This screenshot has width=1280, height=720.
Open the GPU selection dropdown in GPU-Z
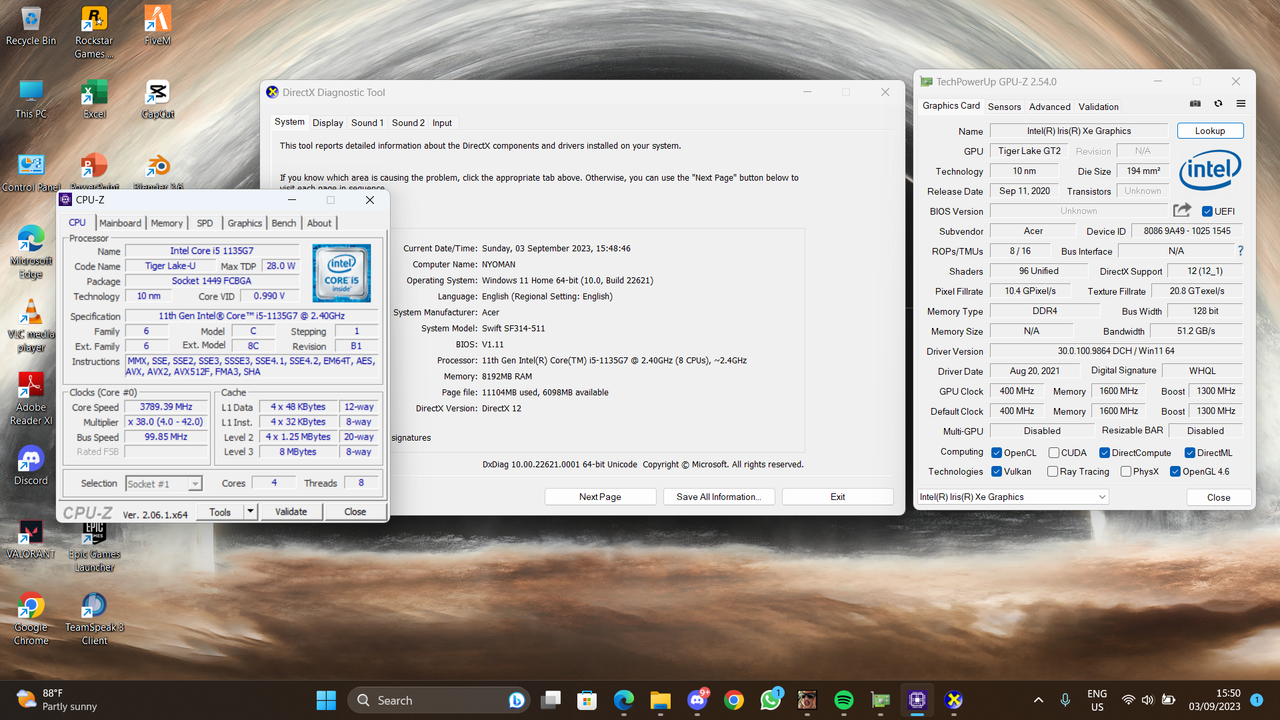click(x=1013, y=497)
